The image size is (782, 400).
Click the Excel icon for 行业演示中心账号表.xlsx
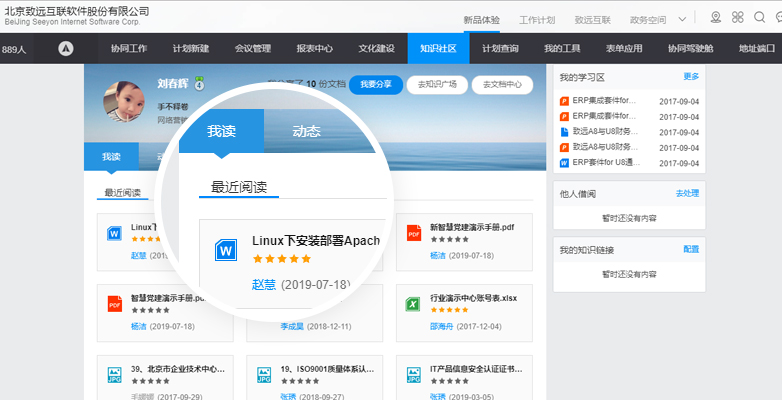click(414, 303)
